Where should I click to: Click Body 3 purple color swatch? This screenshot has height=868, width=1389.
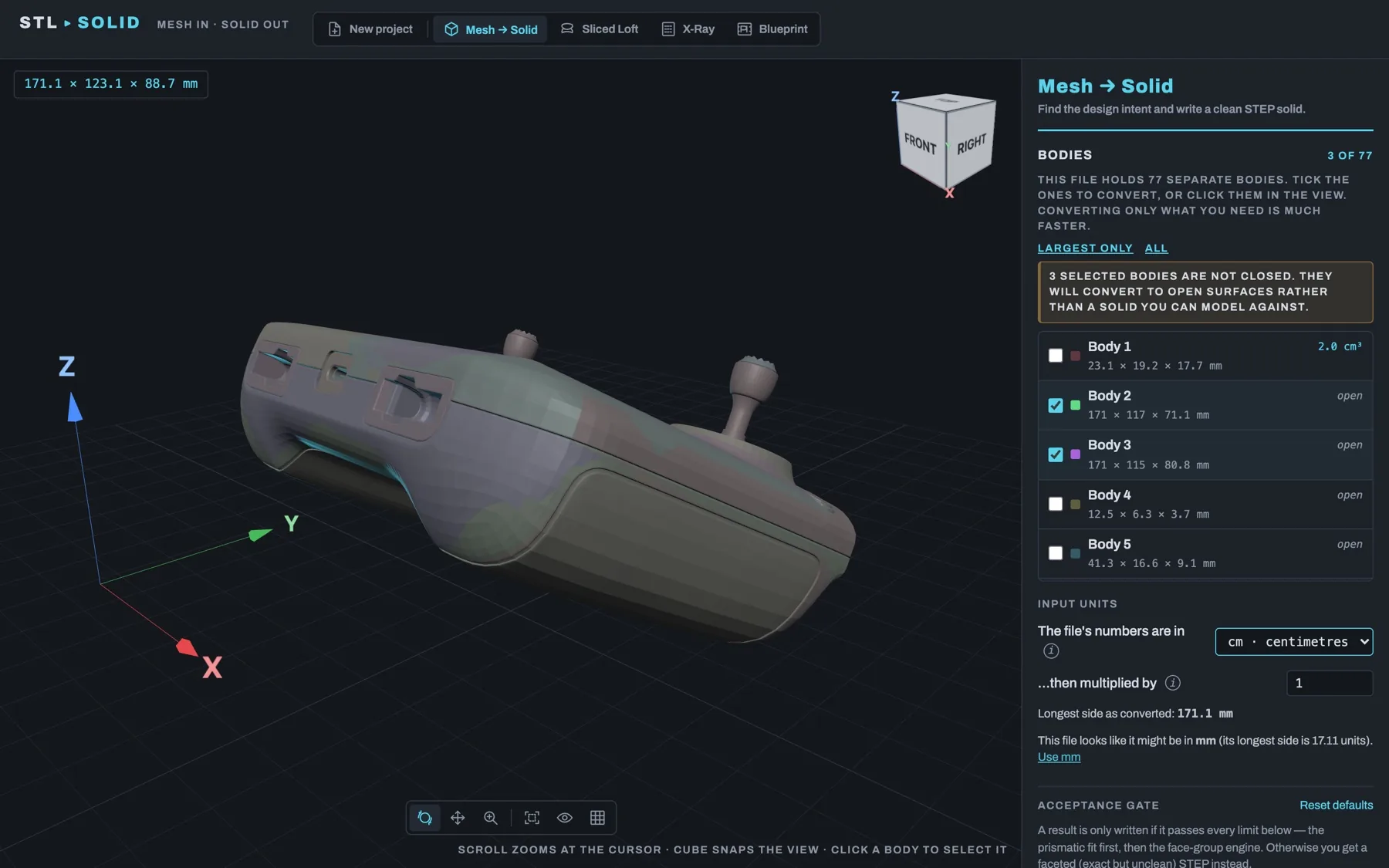point(1075,454)
